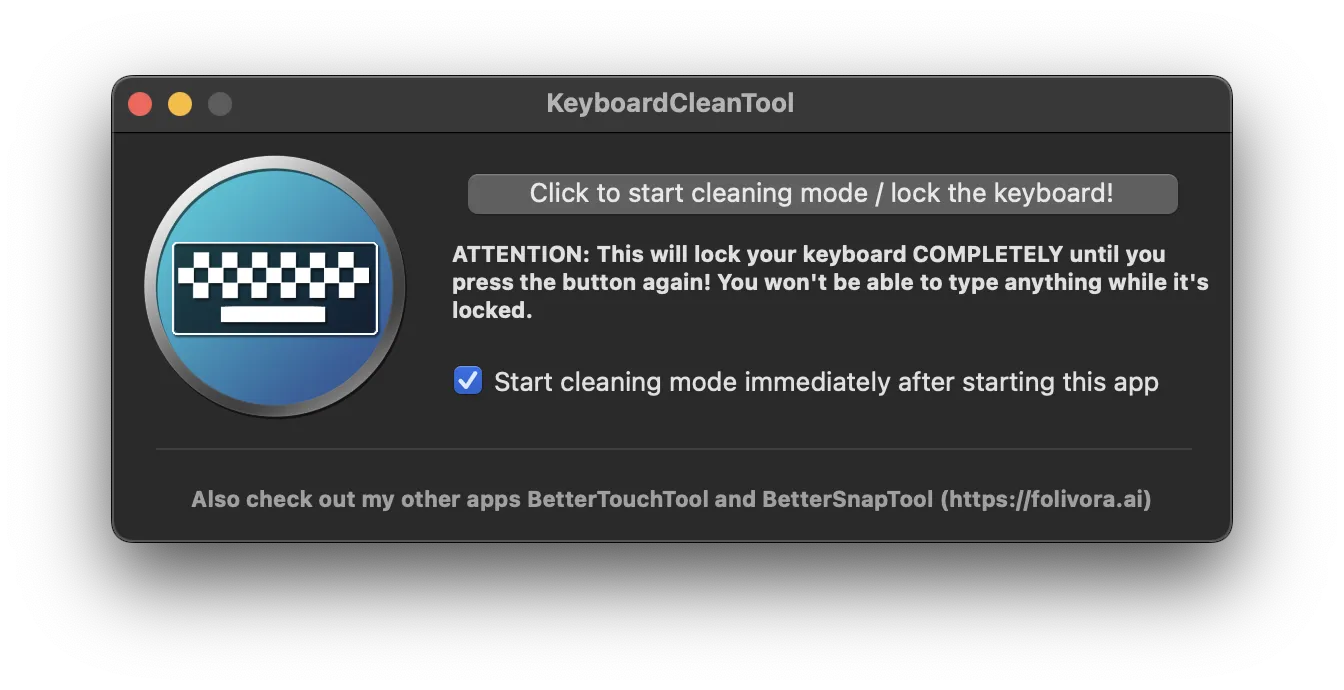Click the ATTENTION warning paragraph
Image resolution: width=1344 pixels, height=690 pixels.
pos(830,282)
